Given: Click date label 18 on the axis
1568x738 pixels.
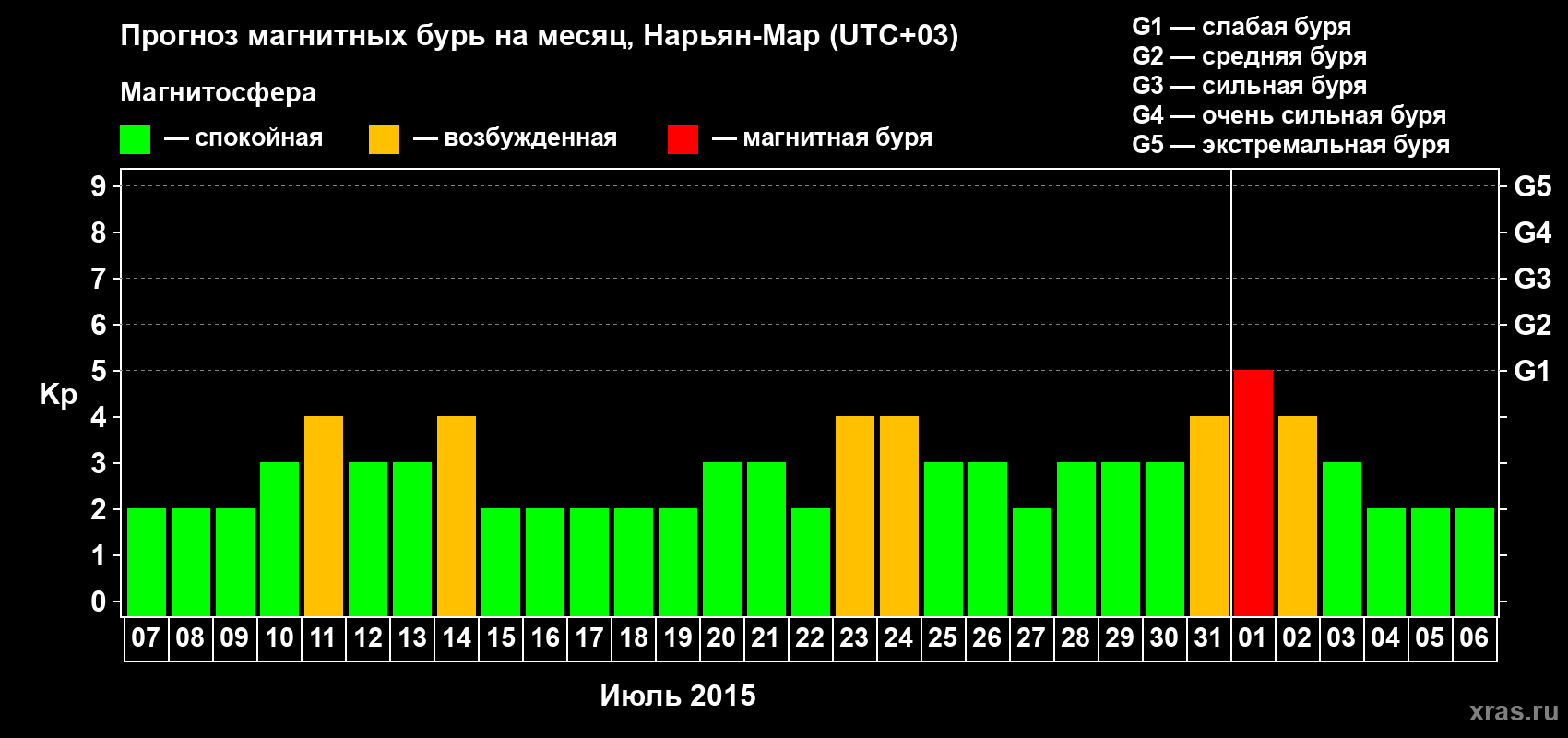Looking at the screenshot, I should coord(634,638).
